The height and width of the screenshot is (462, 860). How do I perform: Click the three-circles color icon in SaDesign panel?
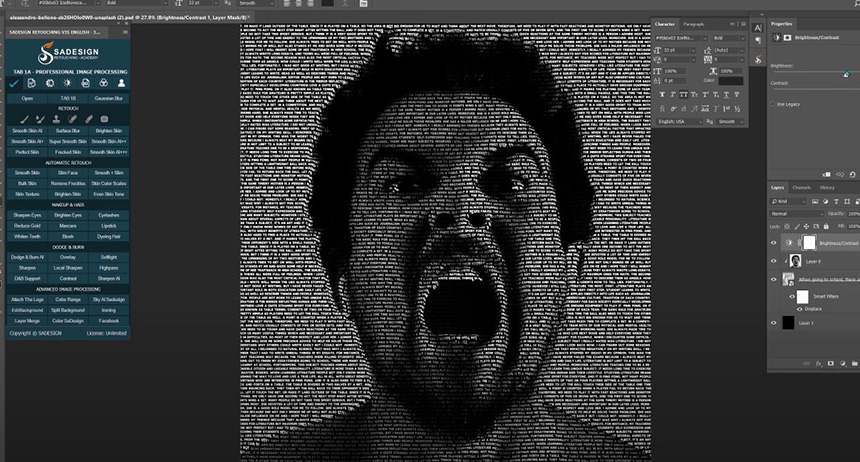pyautogui.click(x=103, y=83)
